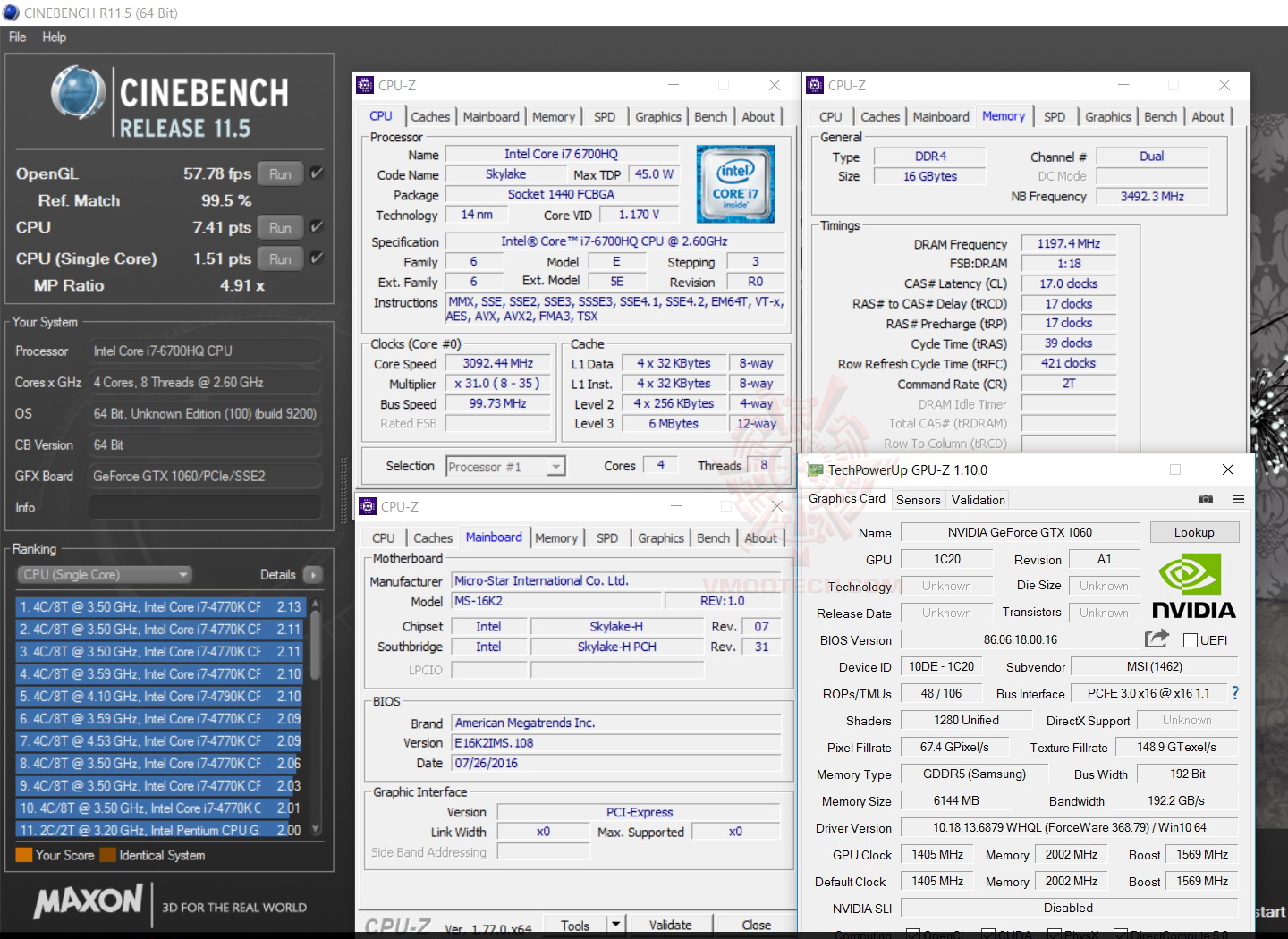Click the Cinebench sphere logo
This screenshot has height=939, width=1288.
[x=78, y=93]
